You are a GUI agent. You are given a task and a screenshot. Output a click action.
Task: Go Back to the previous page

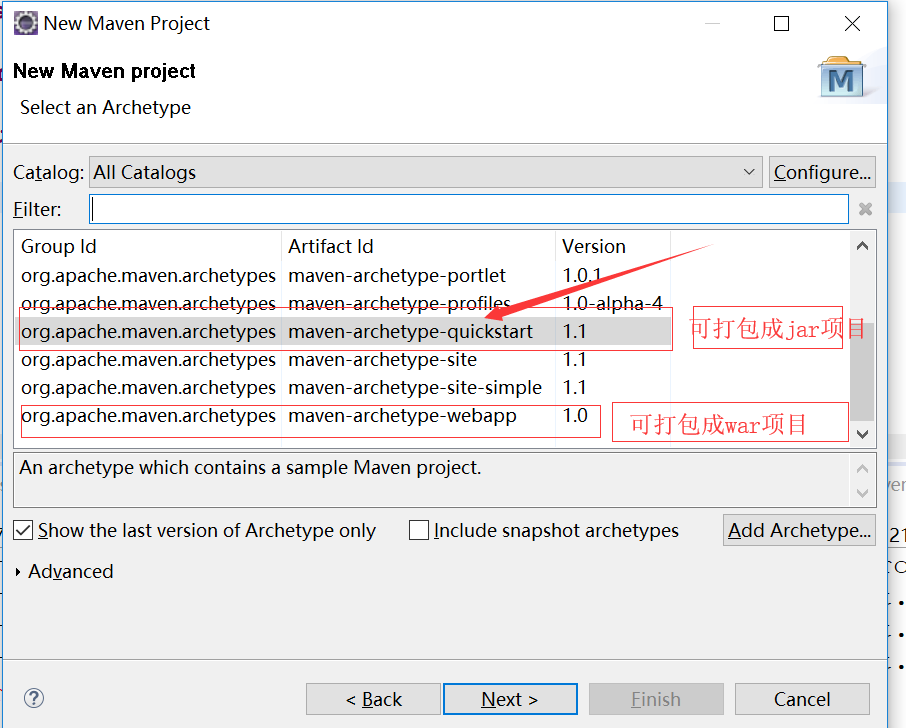[373, 699]
